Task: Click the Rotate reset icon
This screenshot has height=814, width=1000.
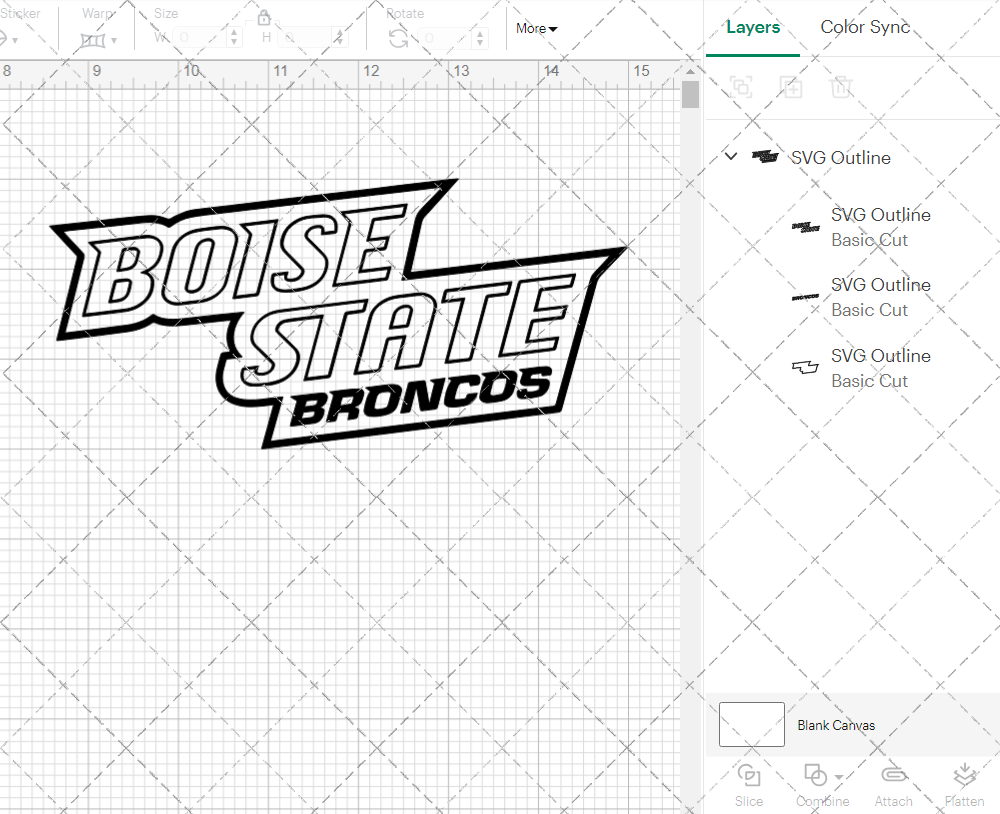Action: pyautogui.click(x=397, y=38)
